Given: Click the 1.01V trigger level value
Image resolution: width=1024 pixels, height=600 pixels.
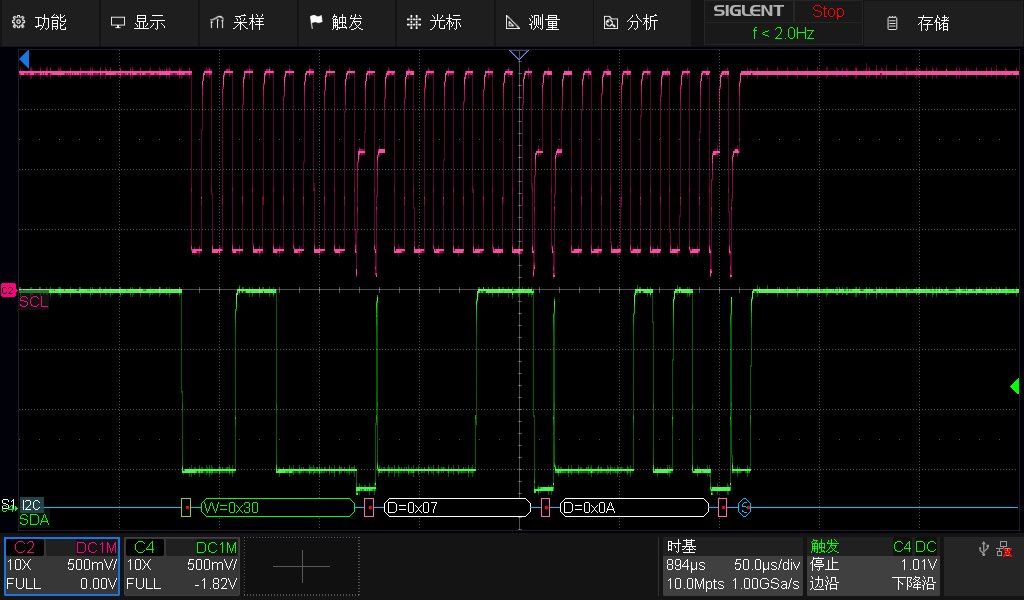Looking at the screenshot, I should click(x=918, y=565).
